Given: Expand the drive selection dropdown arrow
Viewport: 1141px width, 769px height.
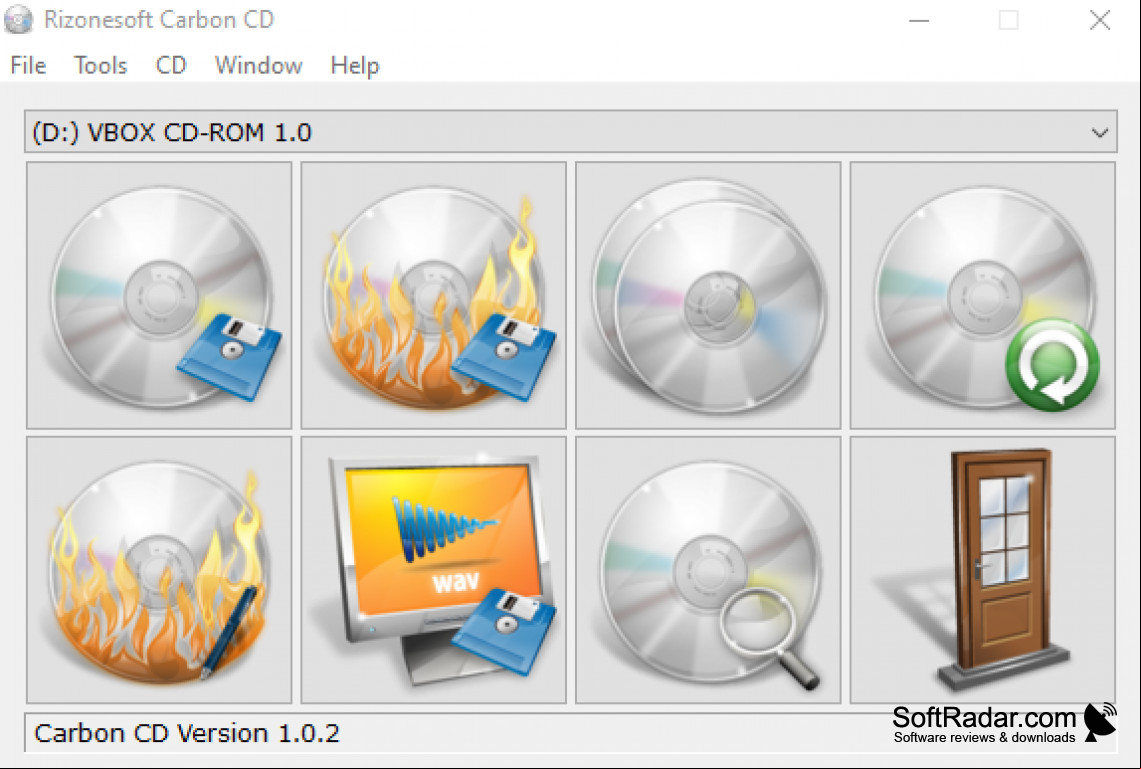Looking at the screenshot, I should (x=1100, y=132).
